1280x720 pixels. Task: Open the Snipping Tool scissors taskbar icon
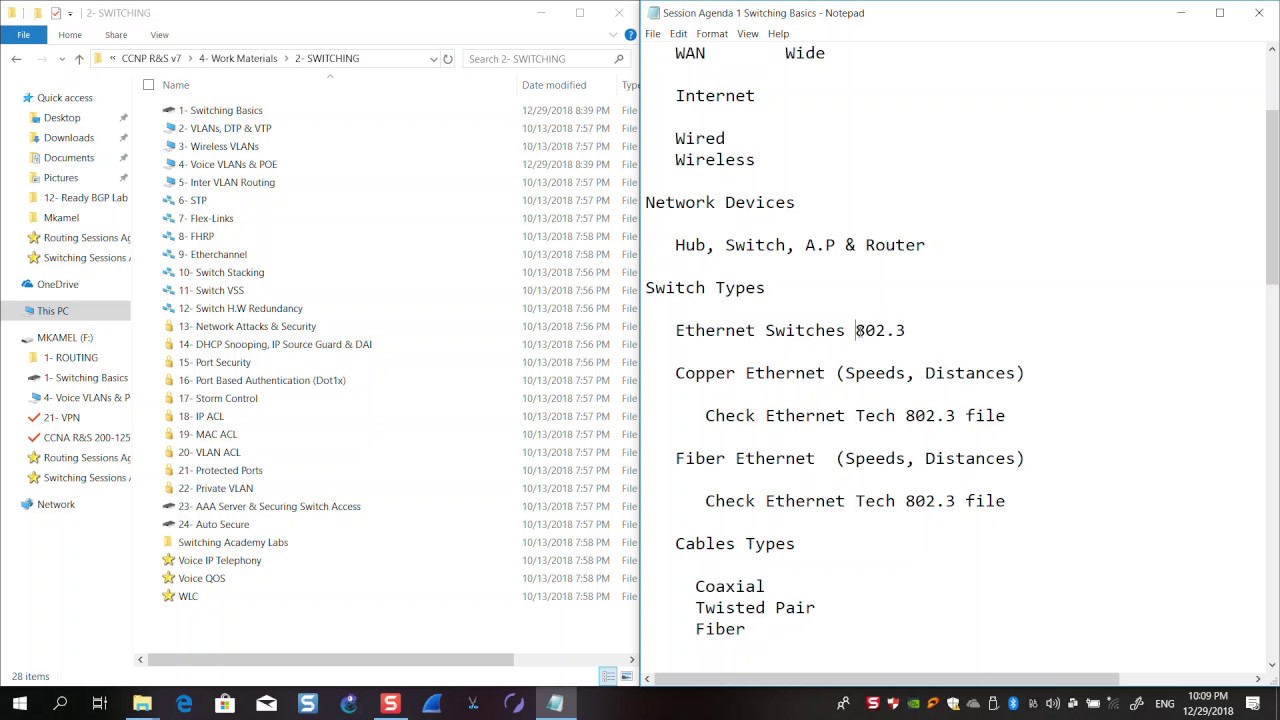pos(473,704)
